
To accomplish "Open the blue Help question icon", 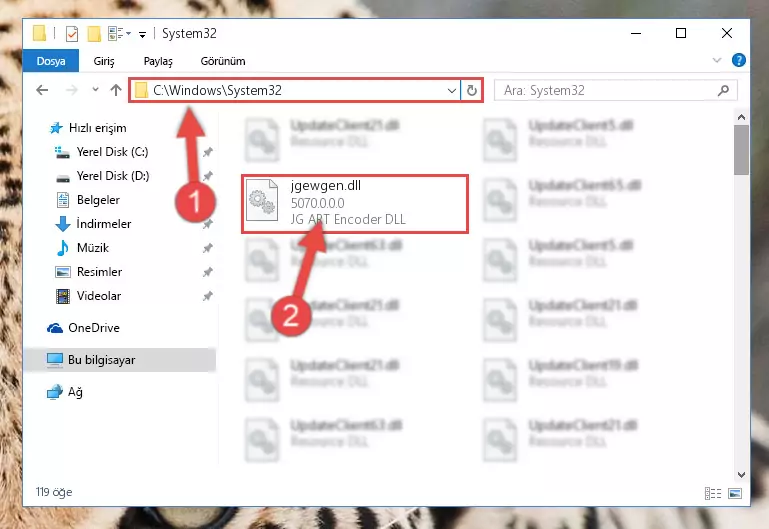I will [x=738, y=60].
